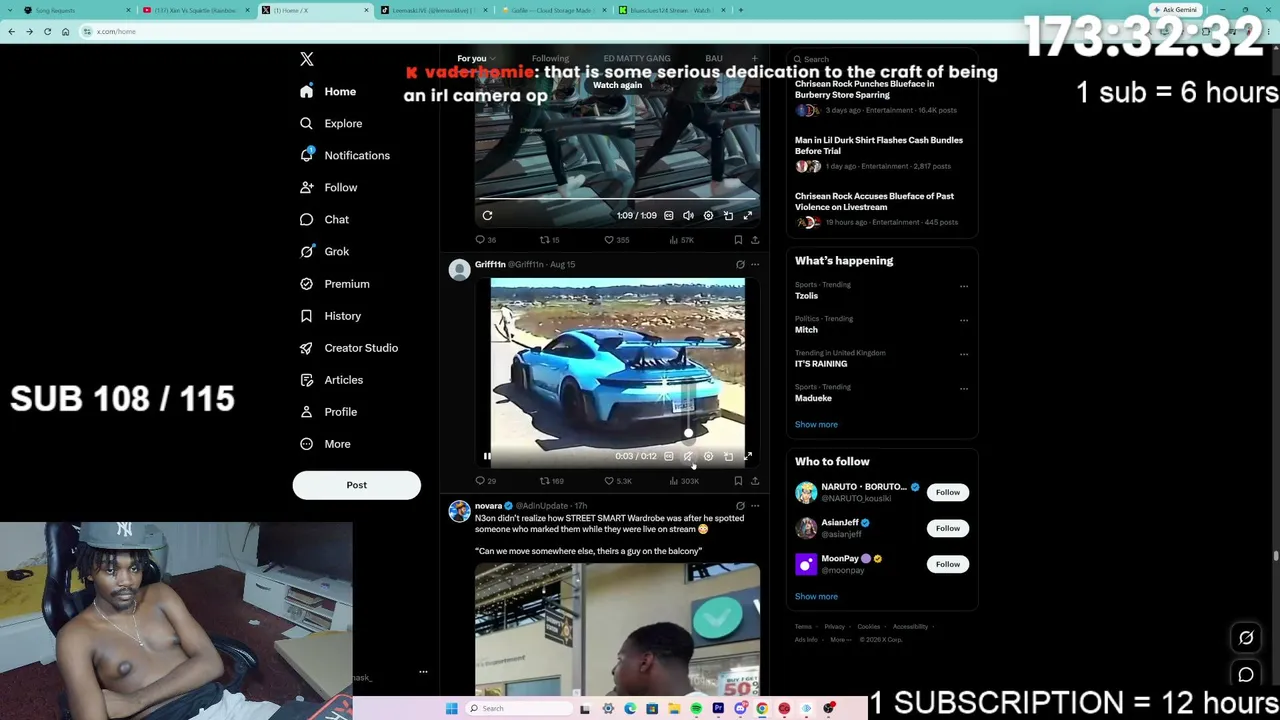Unmute the Griff11n car video
Screen dimensions: 1280x720
pyautogui.click(x=688, y=456)
